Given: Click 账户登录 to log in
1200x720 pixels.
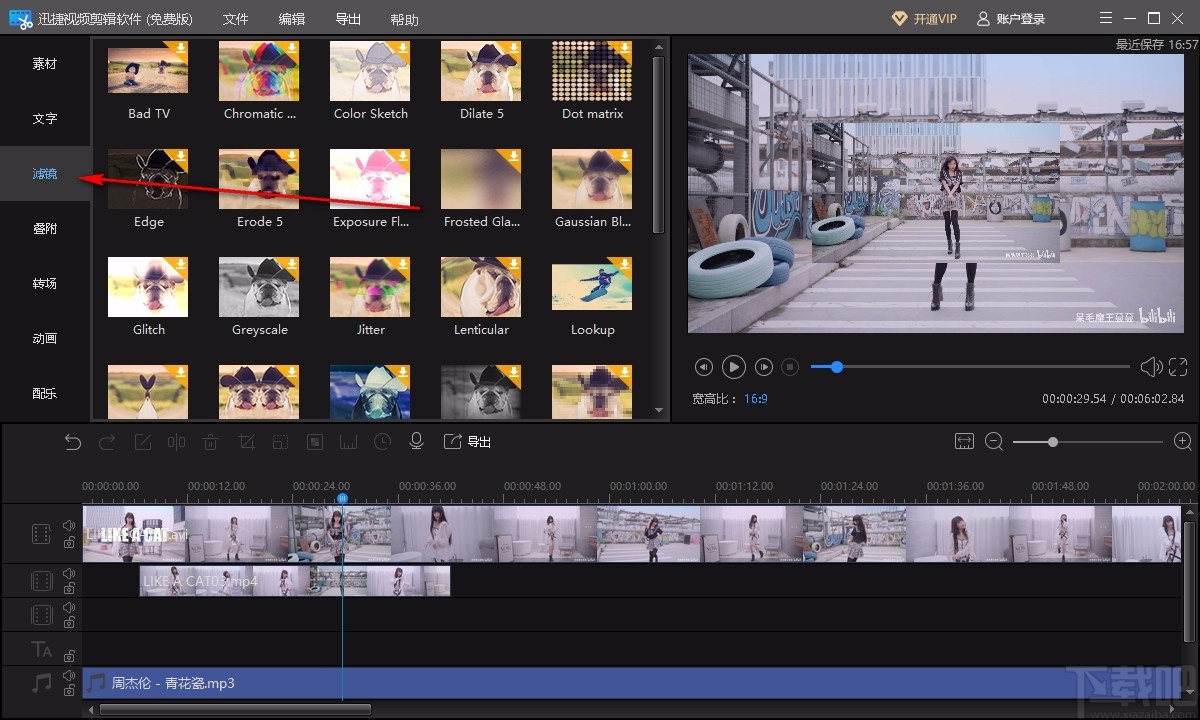Looking at the screenshot, I should [x=1011, y=19].
